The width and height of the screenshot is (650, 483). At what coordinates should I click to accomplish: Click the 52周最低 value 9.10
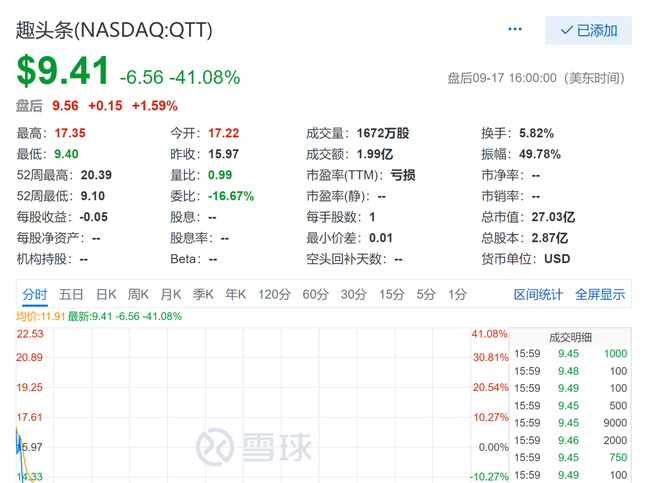[93, 196]
